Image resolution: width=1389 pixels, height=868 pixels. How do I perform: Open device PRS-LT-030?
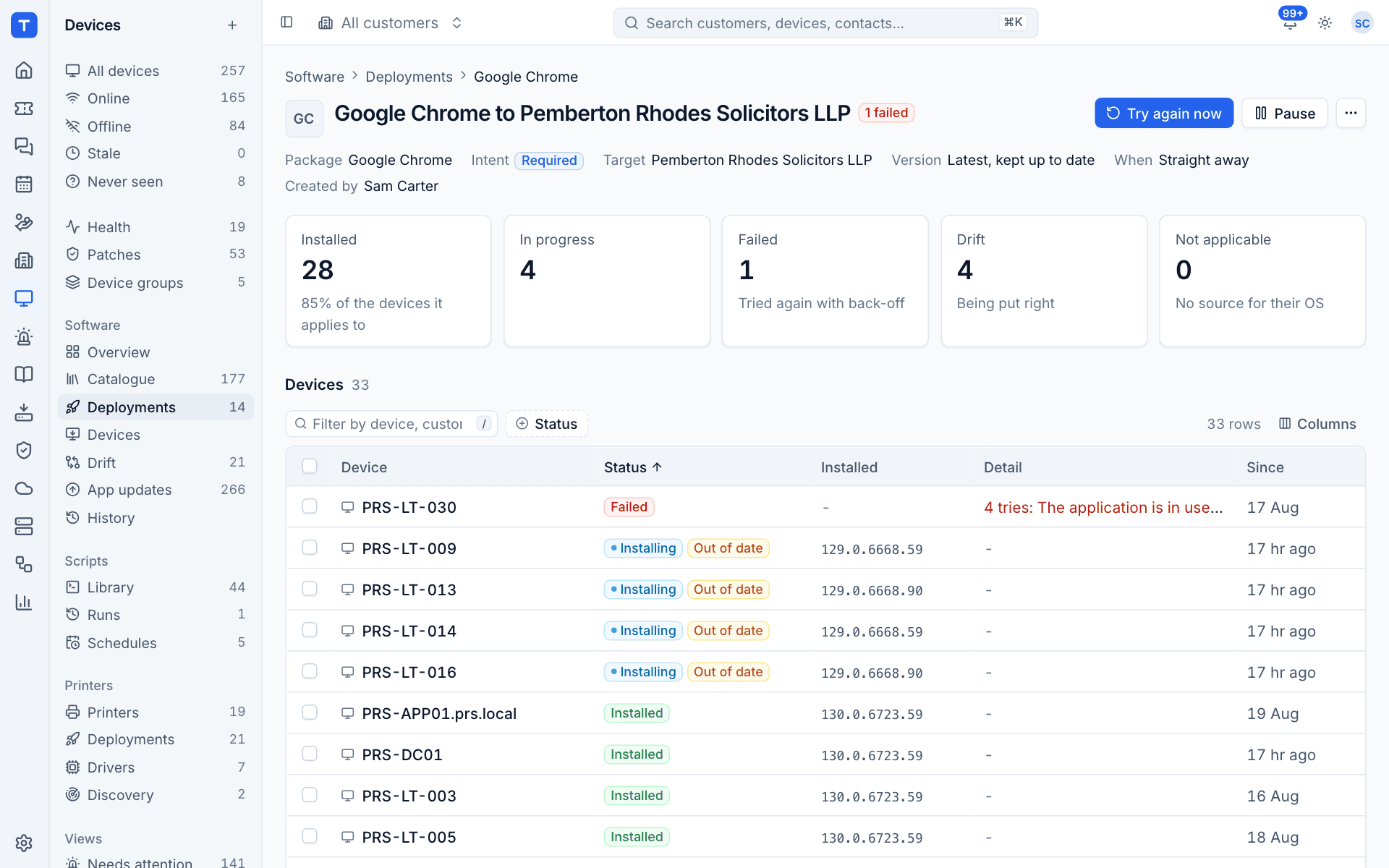[409, 508]
